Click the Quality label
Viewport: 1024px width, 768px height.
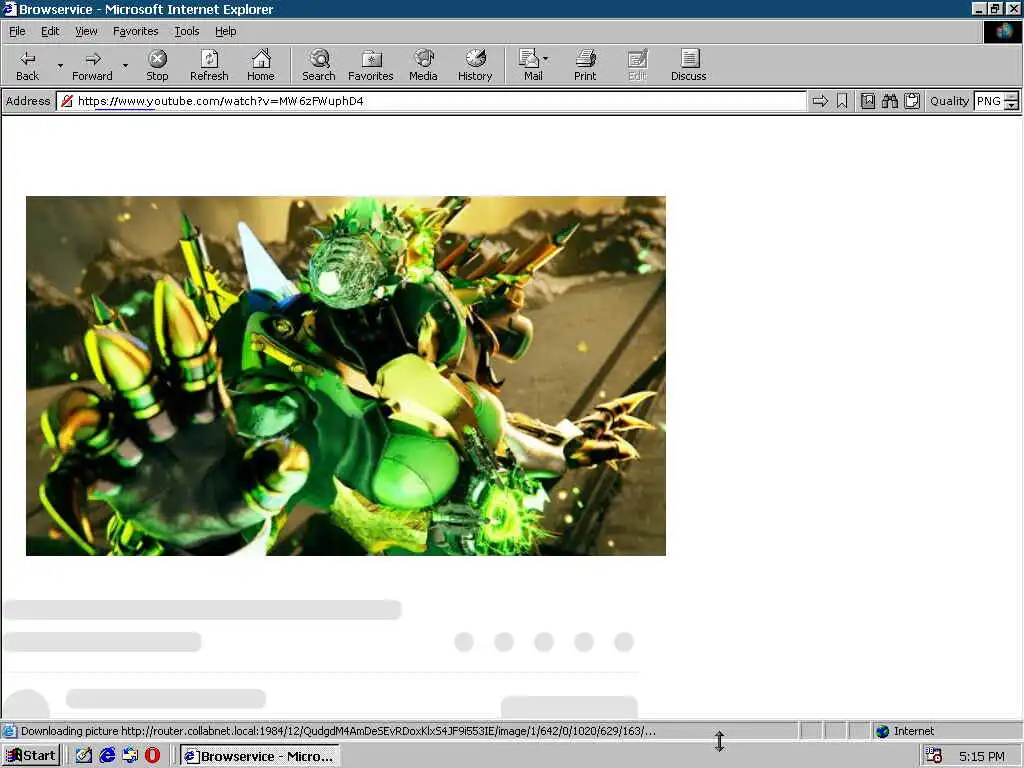click(x=949, y=101)
